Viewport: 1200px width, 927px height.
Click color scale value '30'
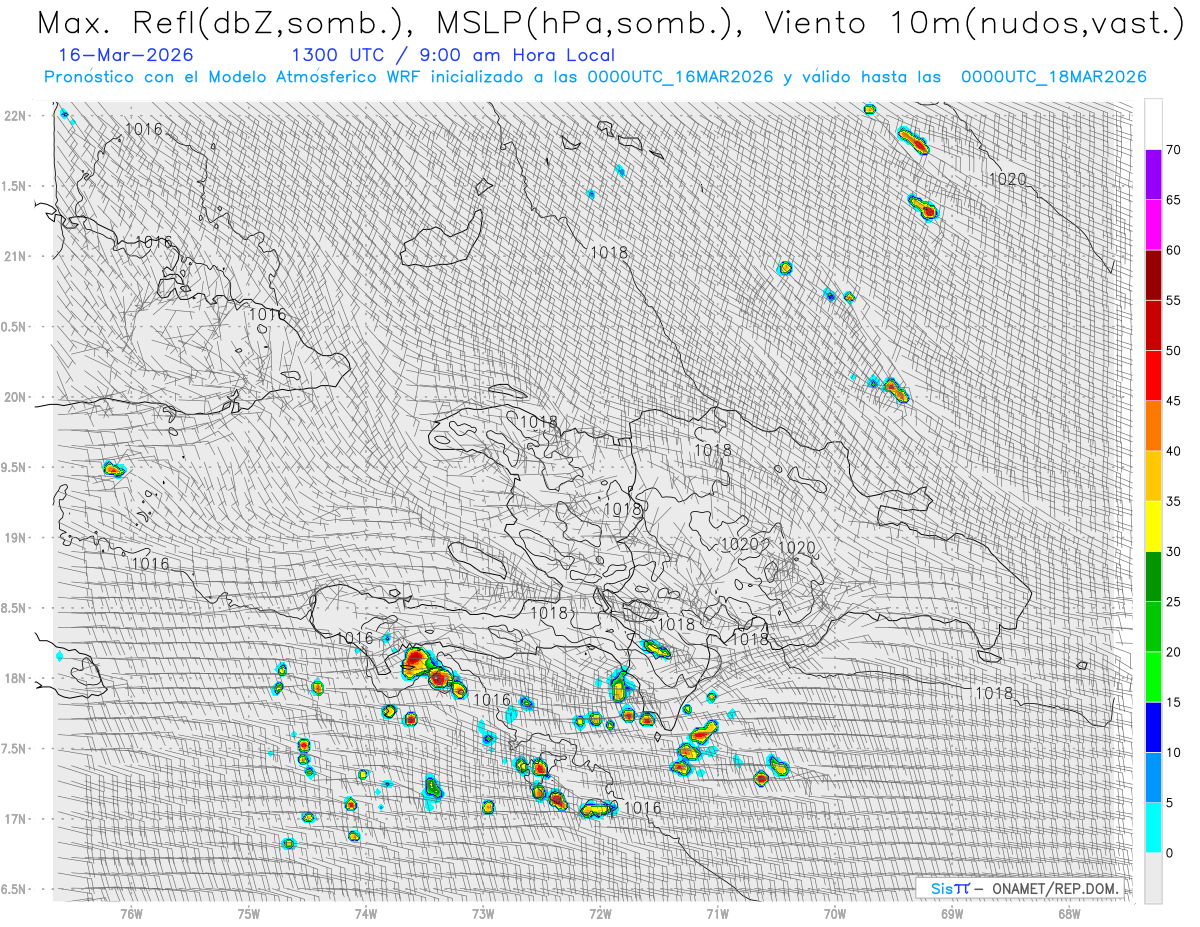pyautogui.click(x=1173, y=552)
